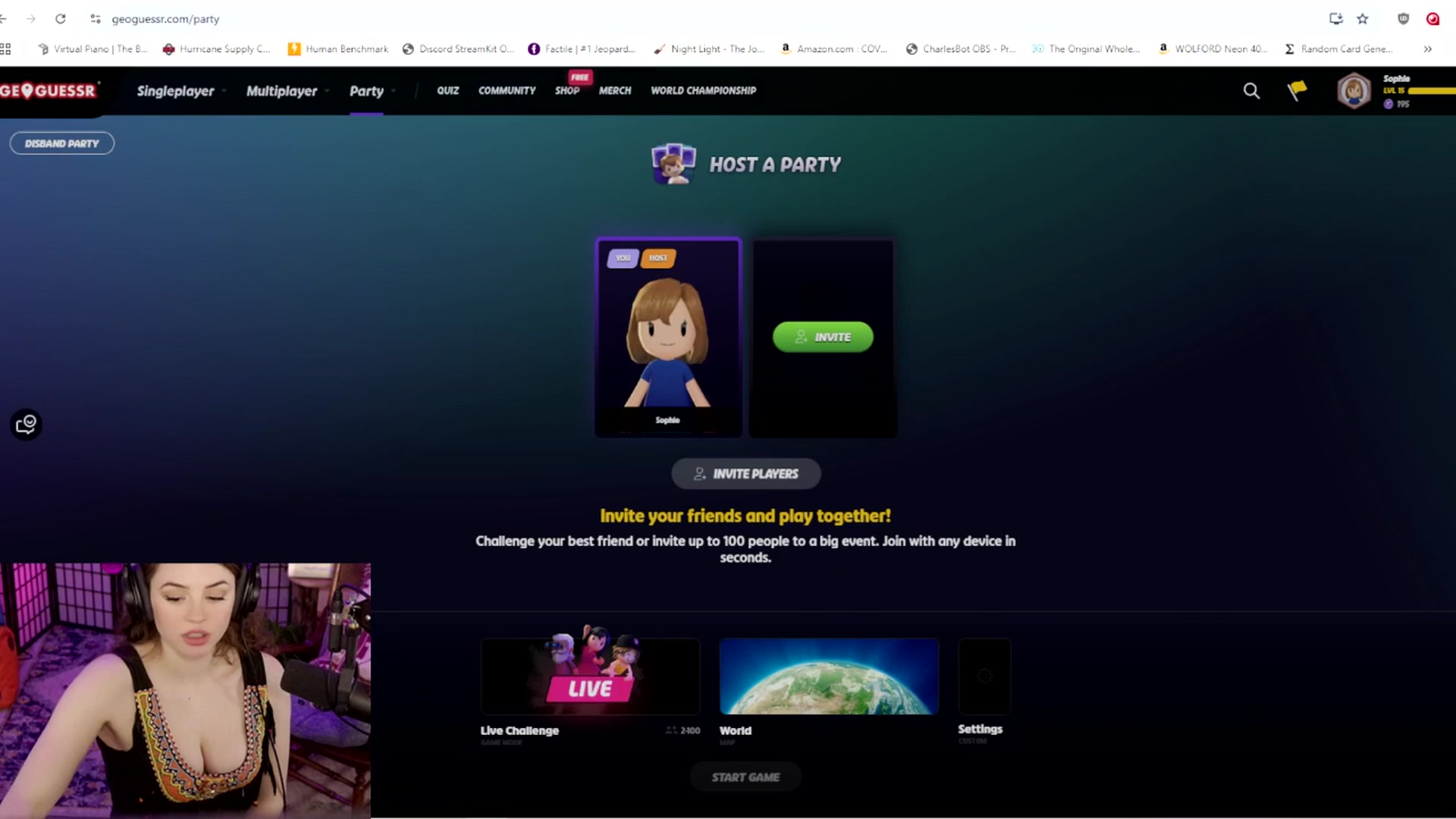1456x819 pixels.
Task: Expand the Party dropdown menu
Action: (x=372, y=91)
